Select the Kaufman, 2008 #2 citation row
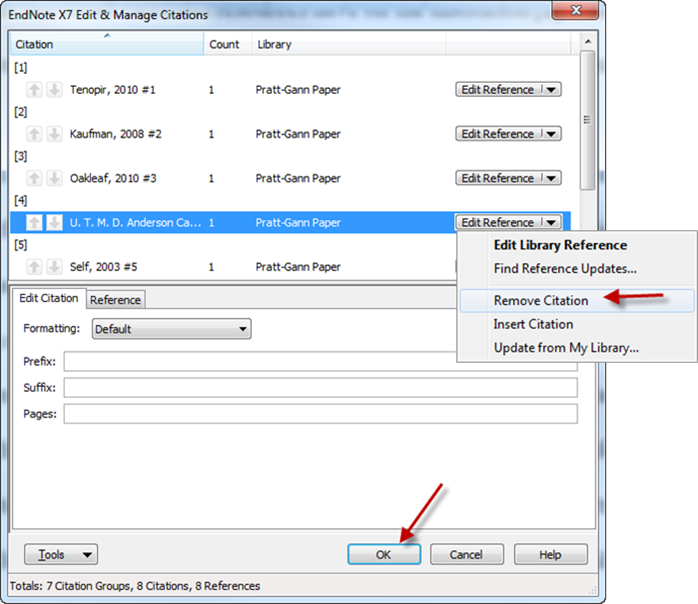The width and height of the screenshot is (698, 604). pos(290,134)
